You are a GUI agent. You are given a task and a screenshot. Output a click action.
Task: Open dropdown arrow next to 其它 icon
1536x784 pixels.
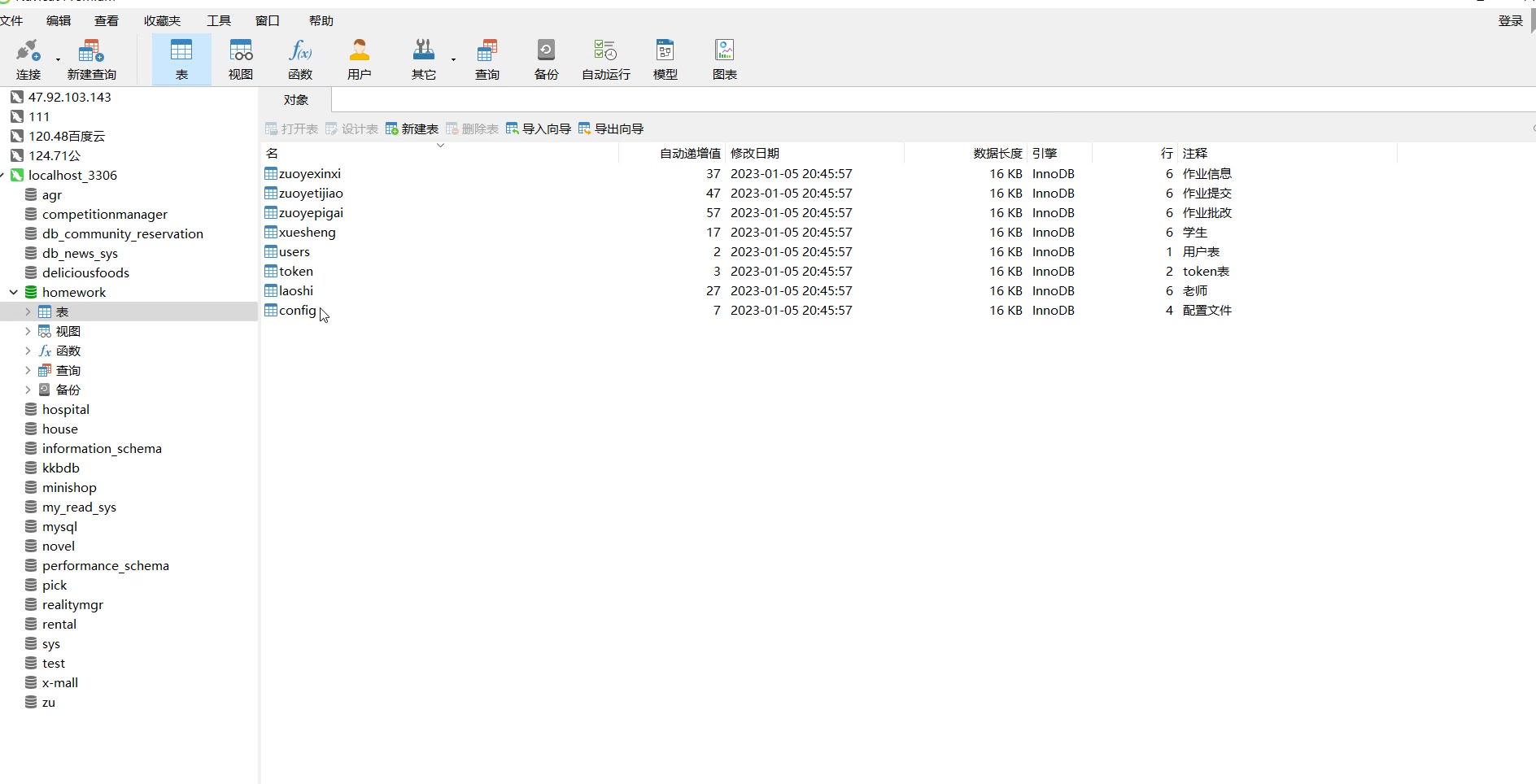[453, 59]
